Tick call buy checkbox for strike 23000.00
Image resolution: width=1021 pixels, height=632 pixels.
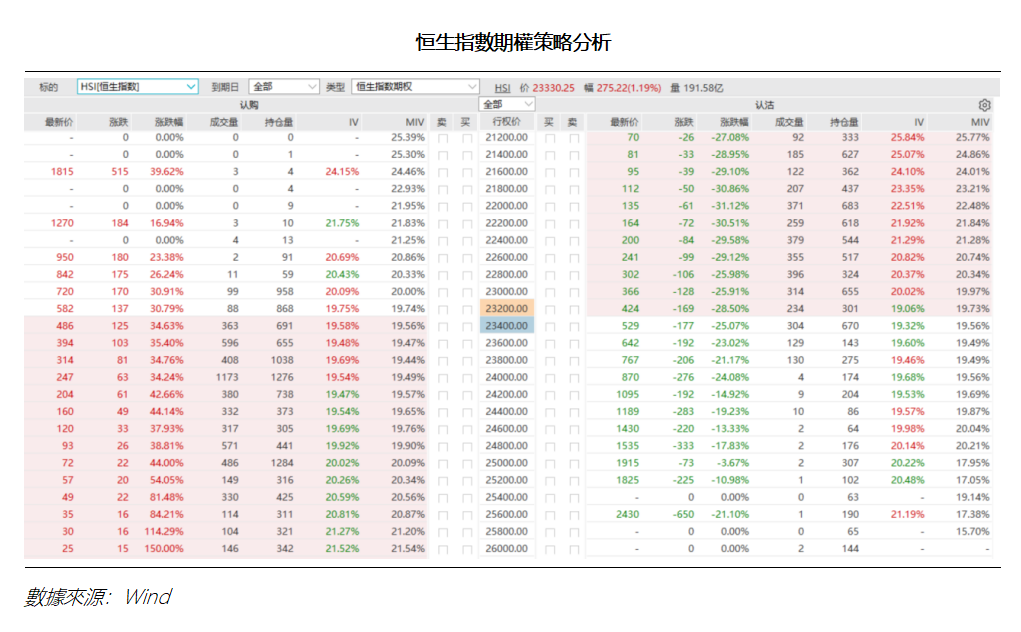(467, 292)
